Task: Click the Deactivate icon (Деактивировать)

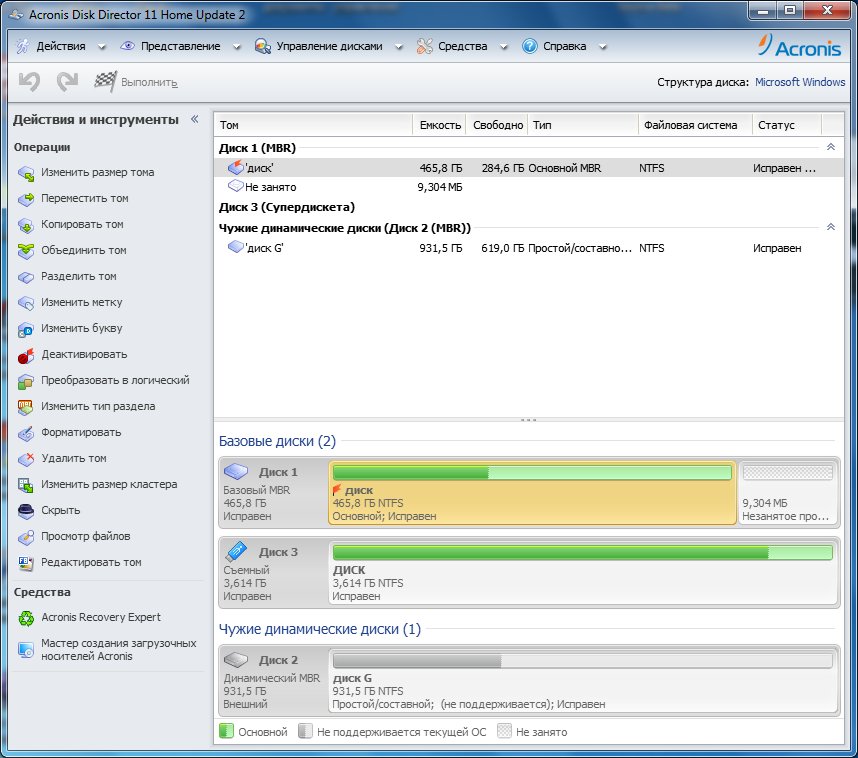Action: point(26,355)
